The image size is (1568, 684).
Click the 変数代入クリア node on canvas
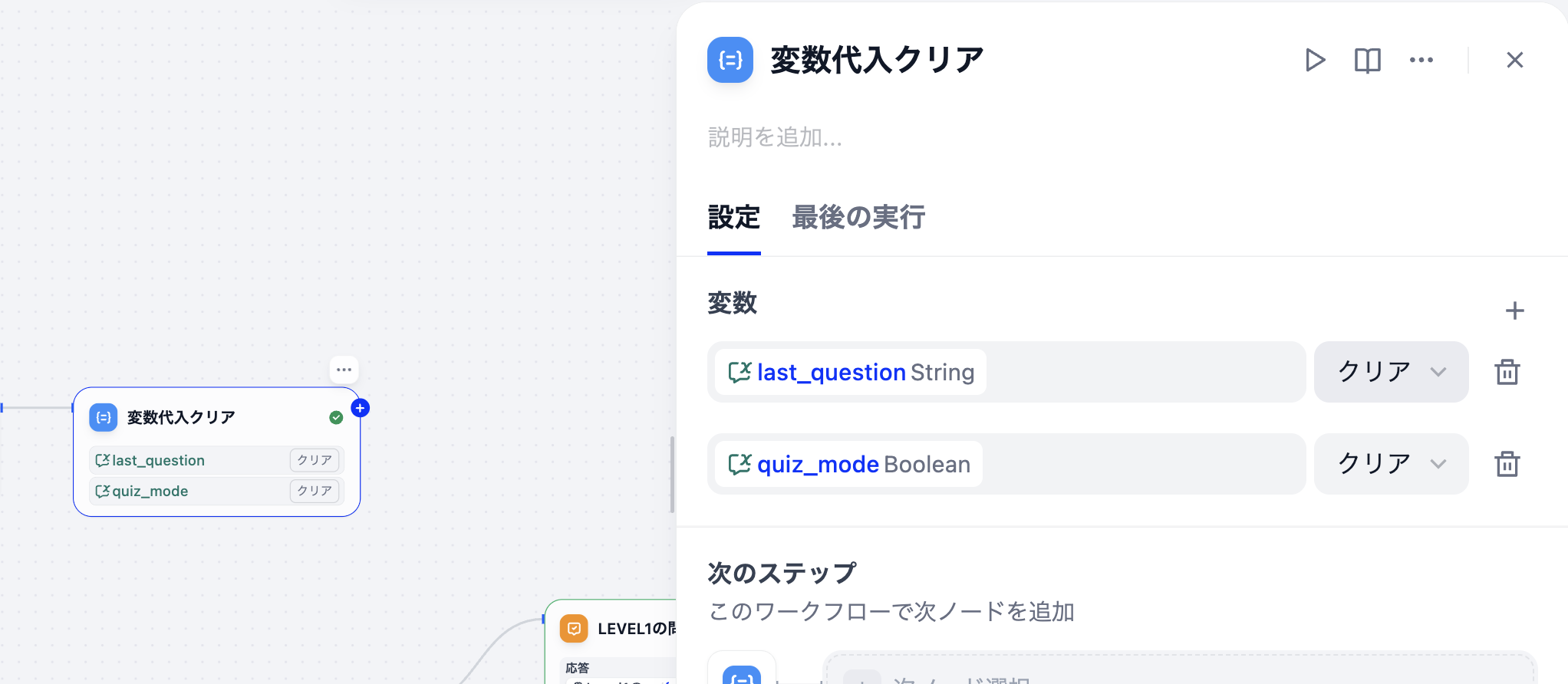[x=216, y=452]
